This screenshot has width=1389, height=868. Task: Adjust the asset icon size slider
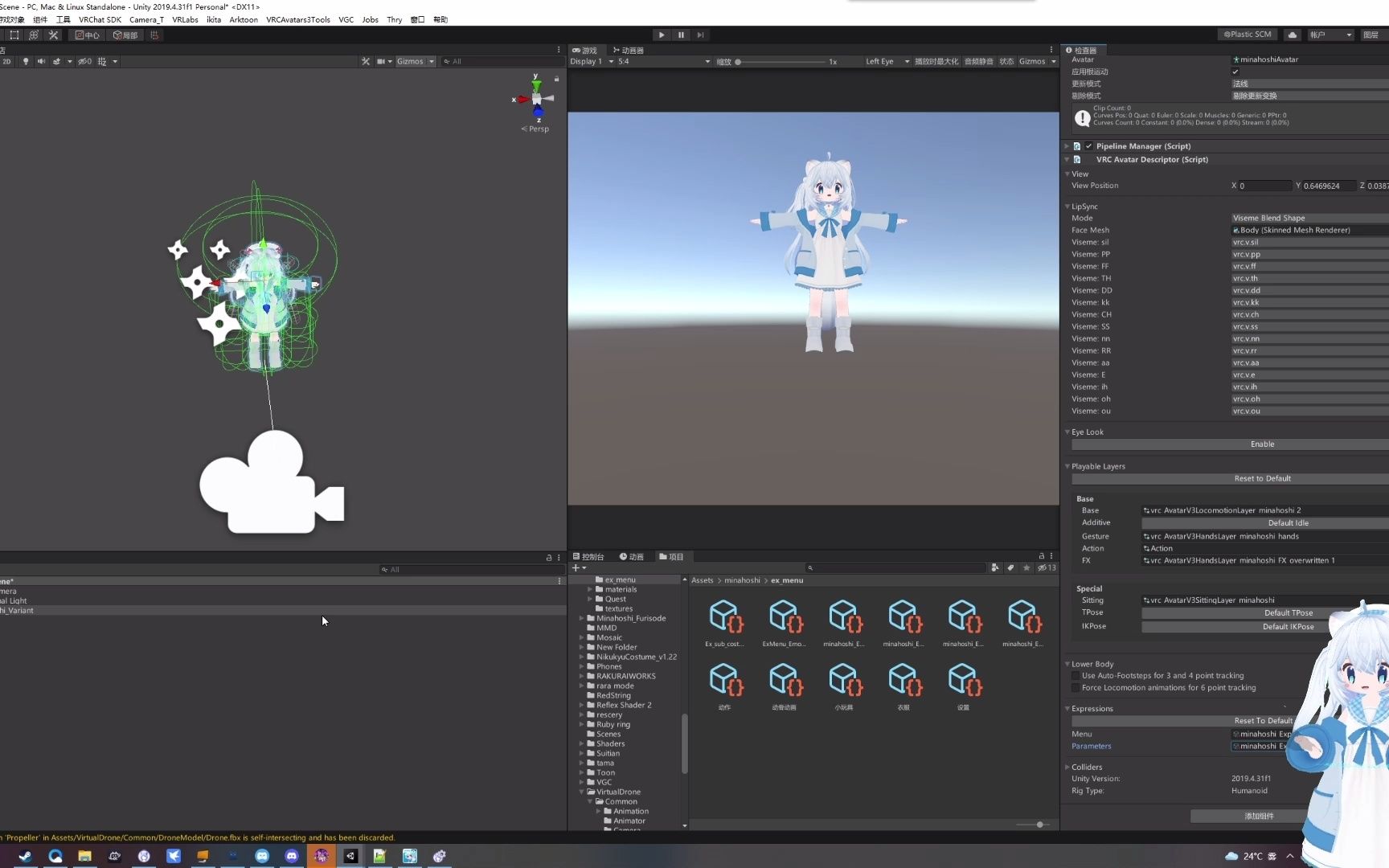click(x=1034, y=825)
